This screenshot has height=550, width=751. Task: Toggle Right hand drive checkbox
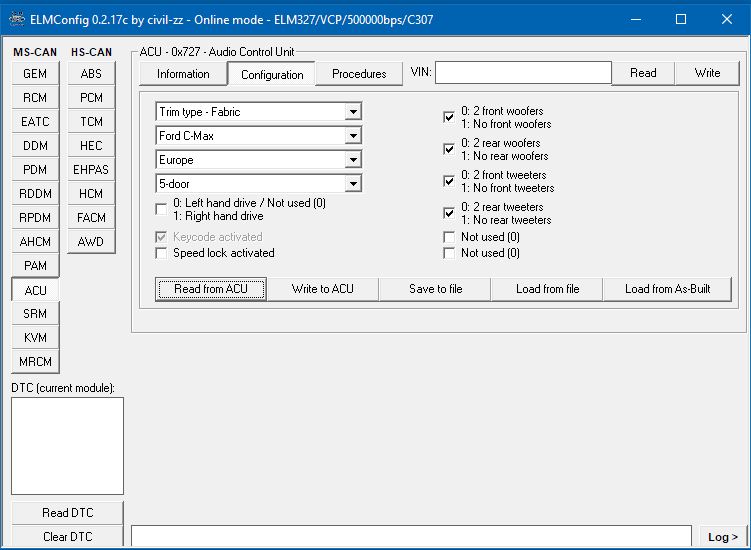tap(162, 209)
